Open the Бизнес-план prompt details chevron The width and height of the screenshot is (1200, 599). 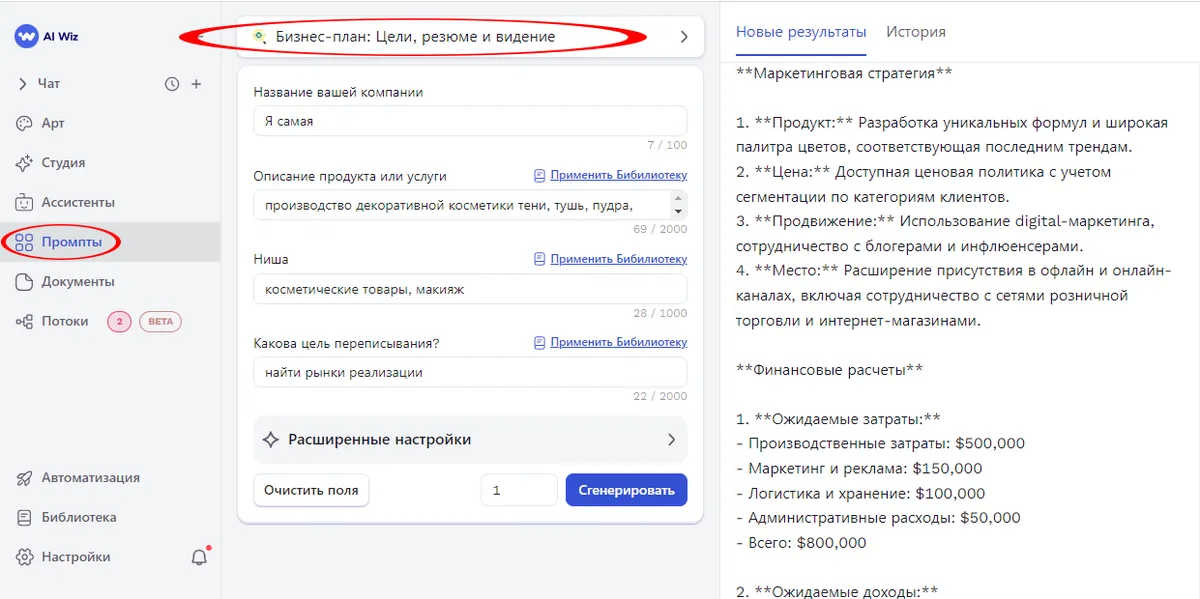[x=684, y=35]
